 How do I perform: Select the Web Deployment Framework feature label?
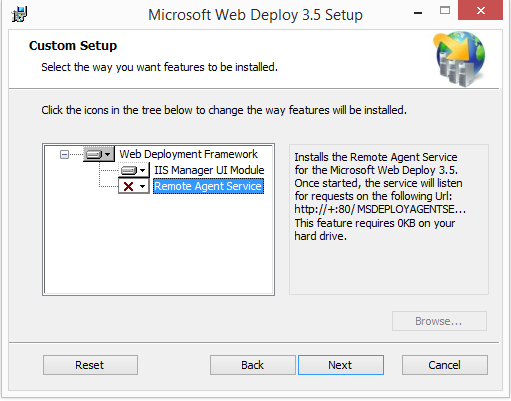click(x=188, y=154)
